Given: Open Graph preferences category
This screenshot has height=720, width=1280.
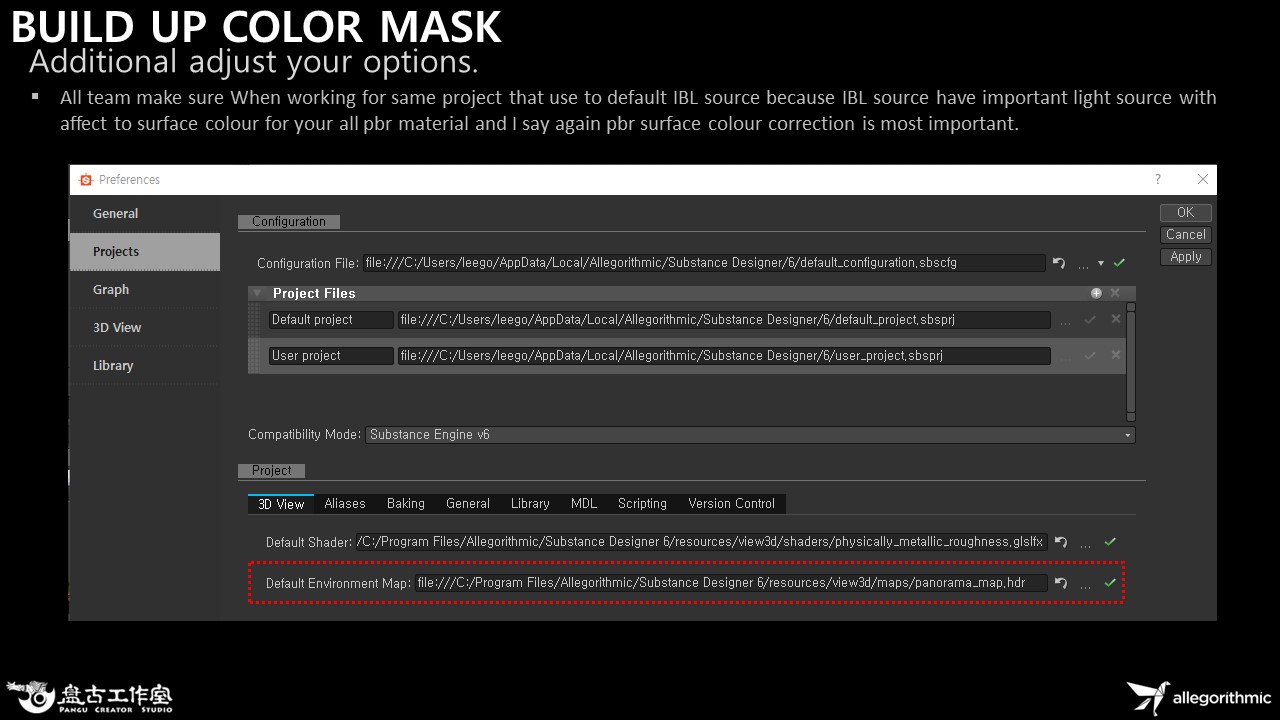Looking at the screenshot, I should (x=145, y=289).
